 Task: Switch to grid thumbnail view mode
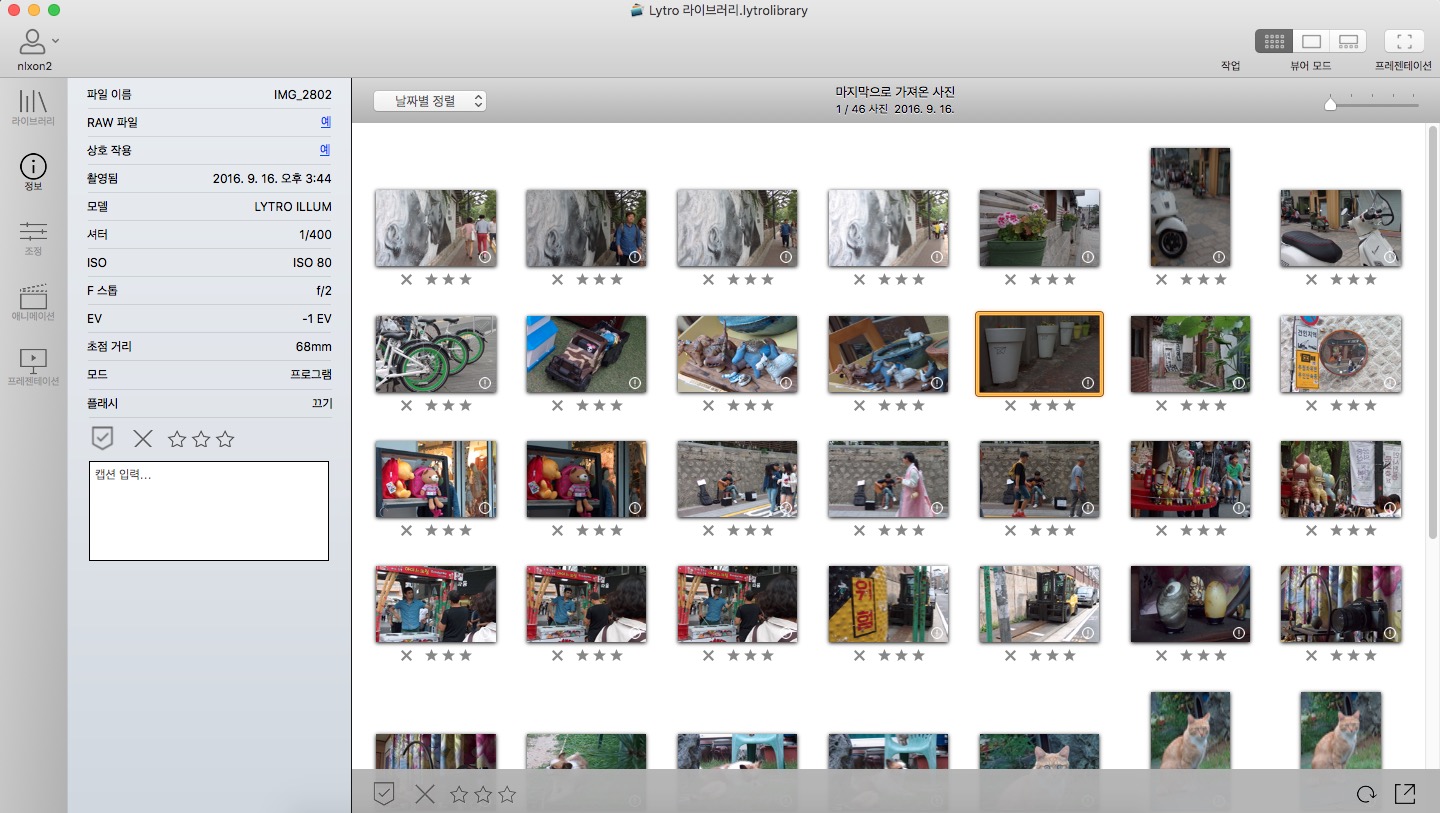(x=1274, y=41)
